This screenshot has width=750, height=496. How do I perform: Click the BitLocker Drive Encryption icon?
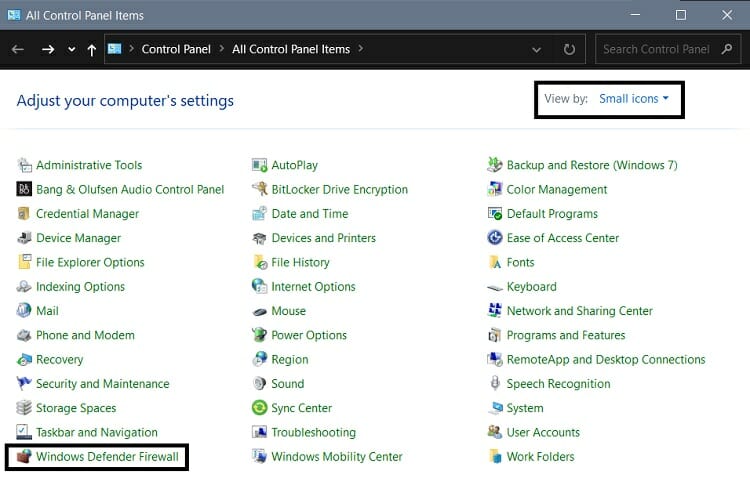(x=260, y=189)
